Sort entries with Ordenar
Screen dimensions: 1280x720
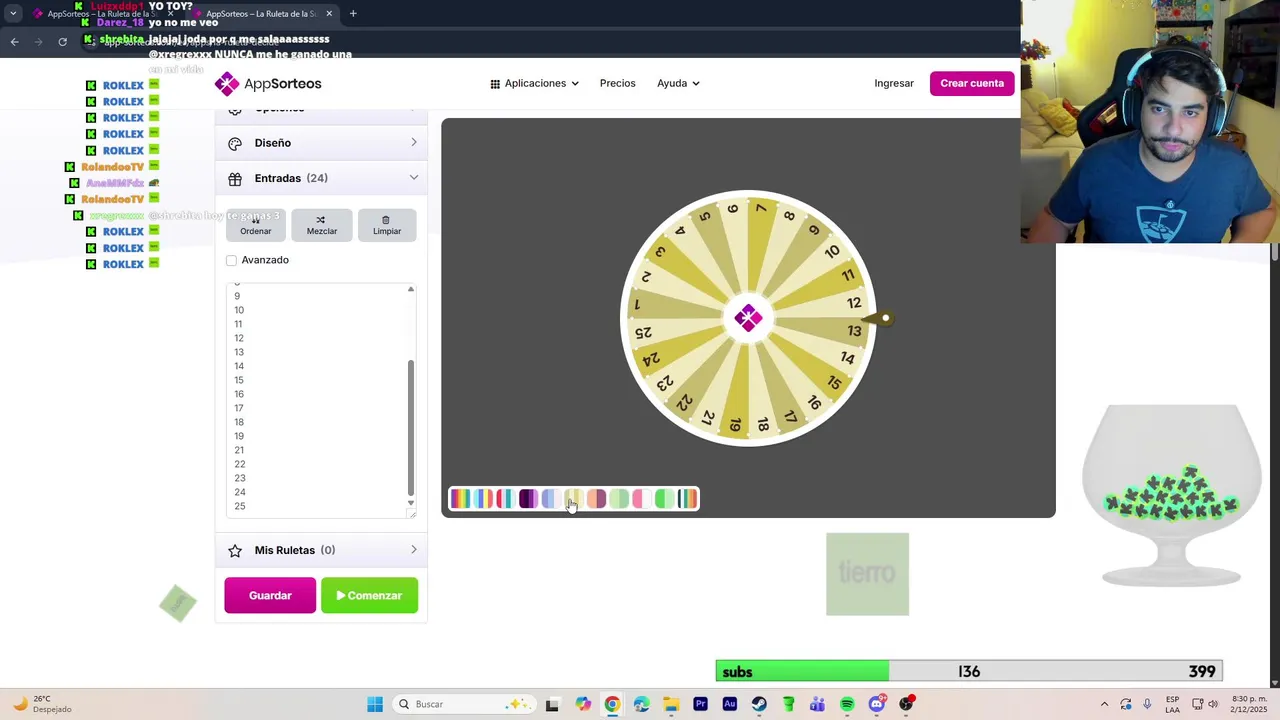pyautogui.click(x=255, y=225)
